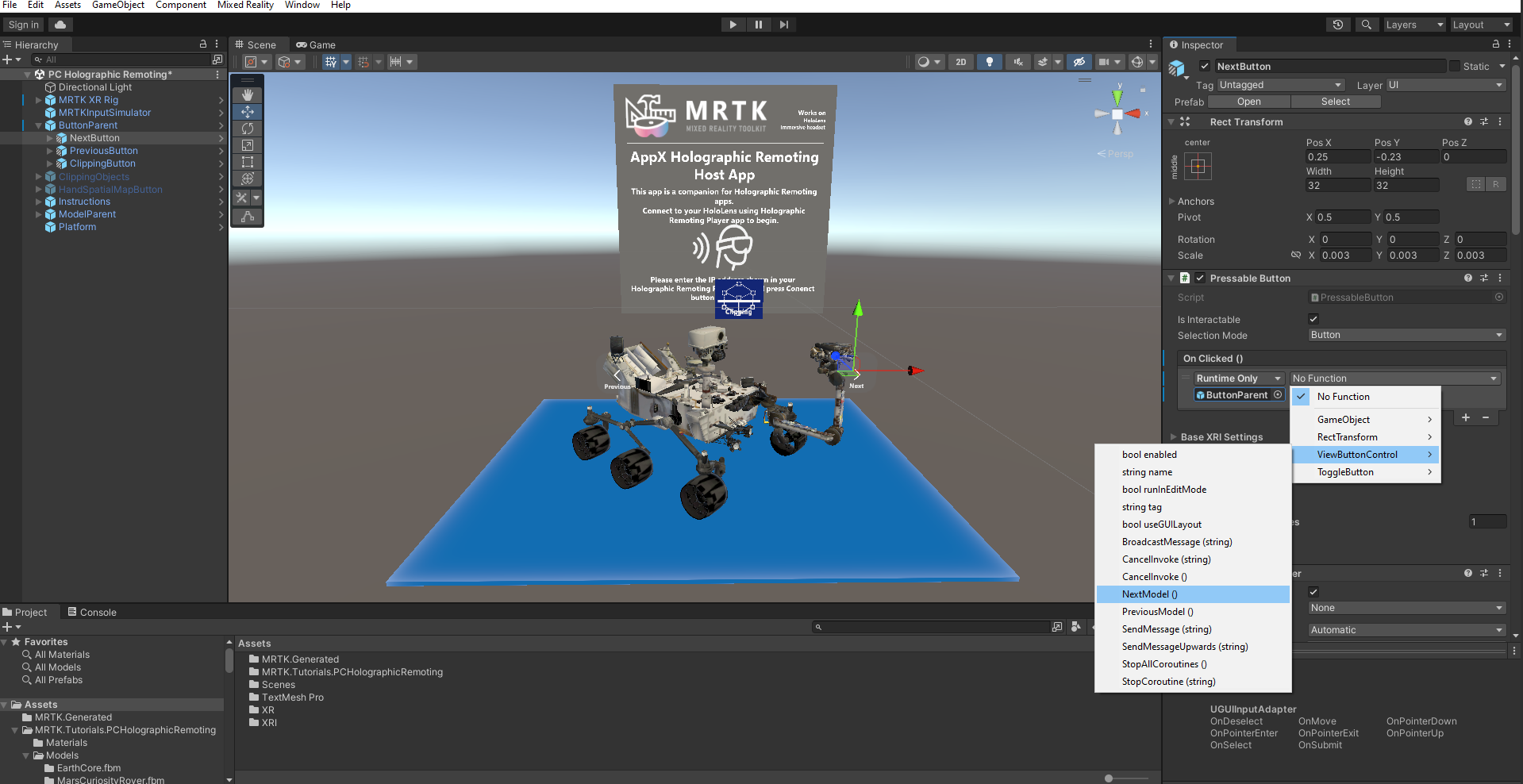Select the Rotate tool in the Scene toolbar

click(247, 128)
